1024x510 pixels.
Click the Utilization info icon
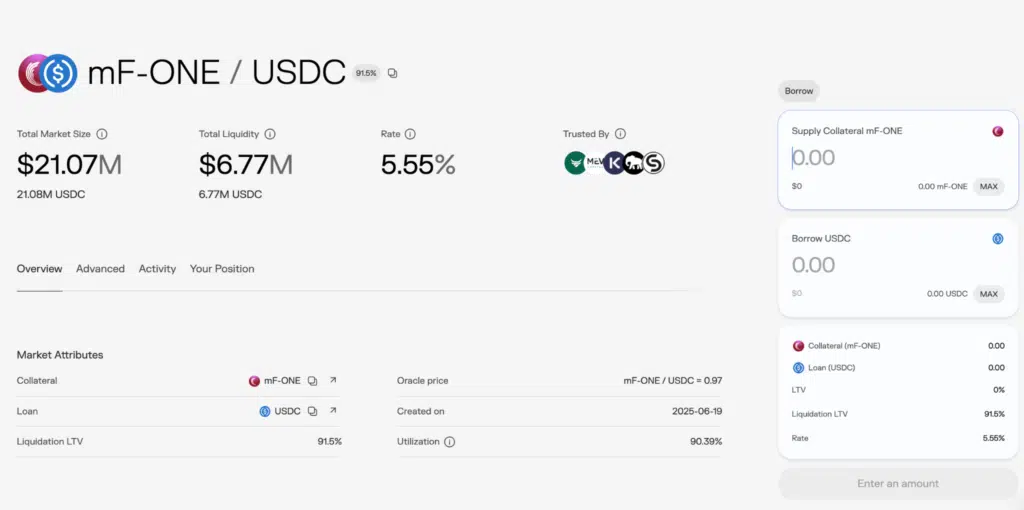450,442
